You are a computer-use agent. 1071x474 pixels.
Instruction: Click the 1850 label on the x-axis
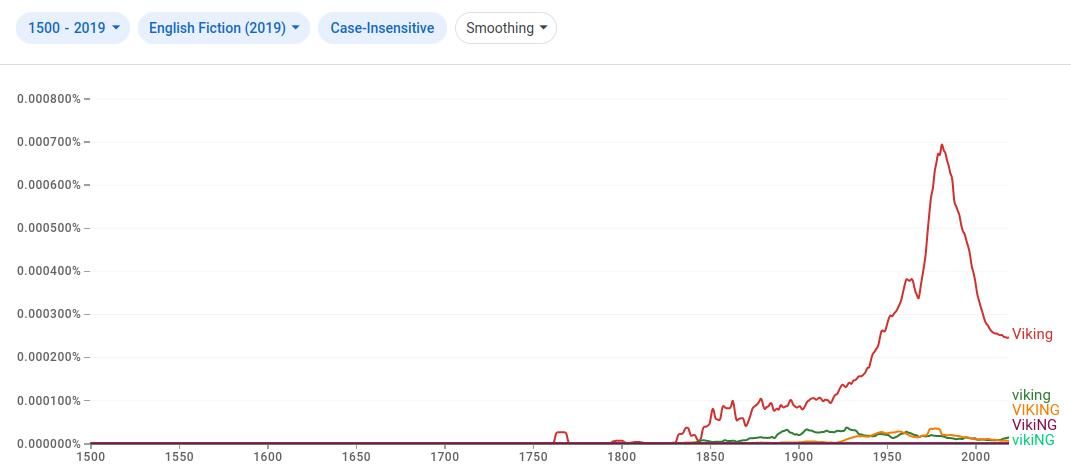(710, 457)
